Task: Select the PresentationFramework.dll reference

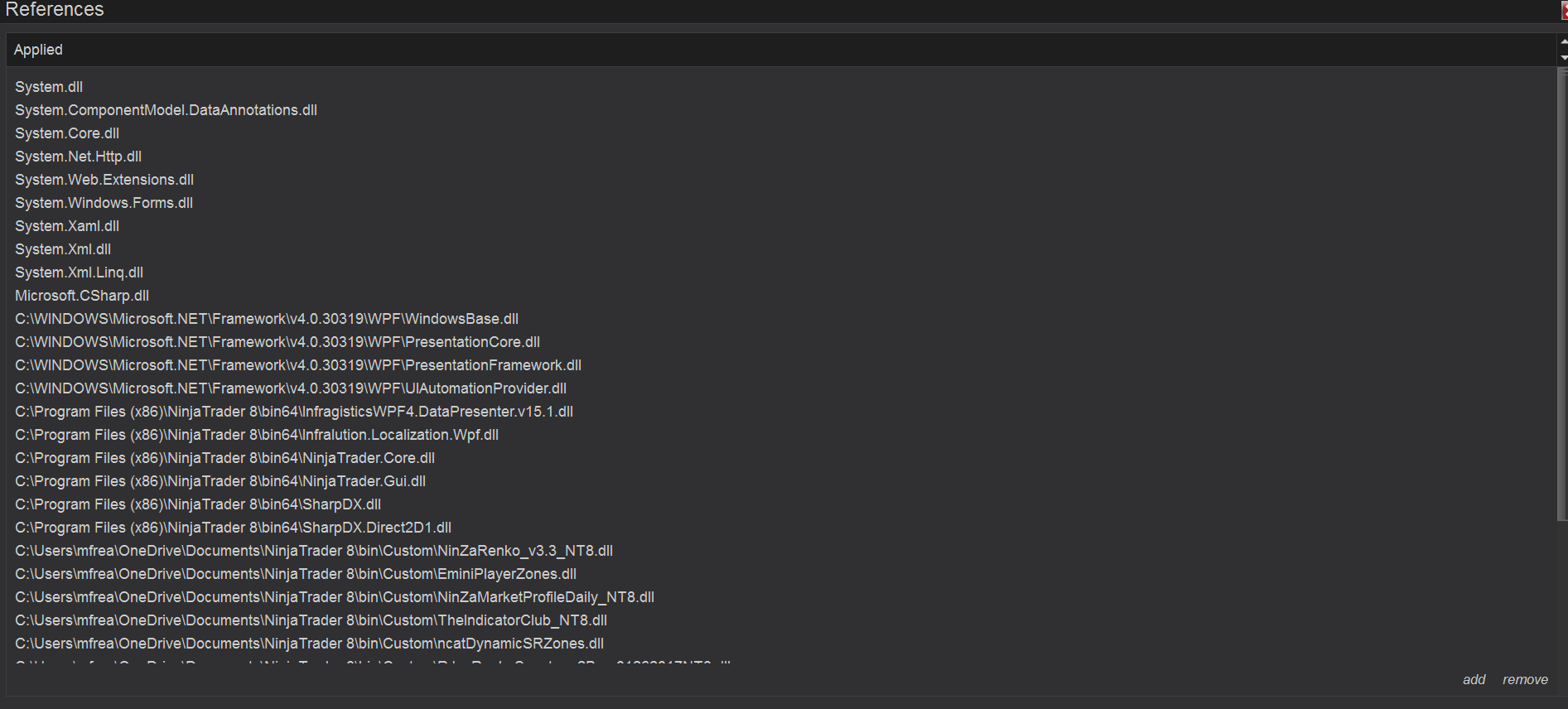Action: [x=298, y=365]
